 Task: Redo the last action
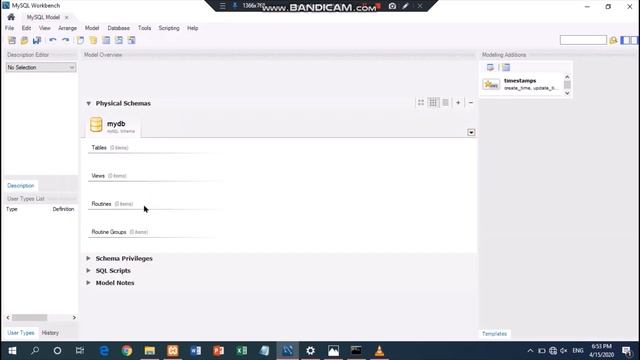[65, 40]
